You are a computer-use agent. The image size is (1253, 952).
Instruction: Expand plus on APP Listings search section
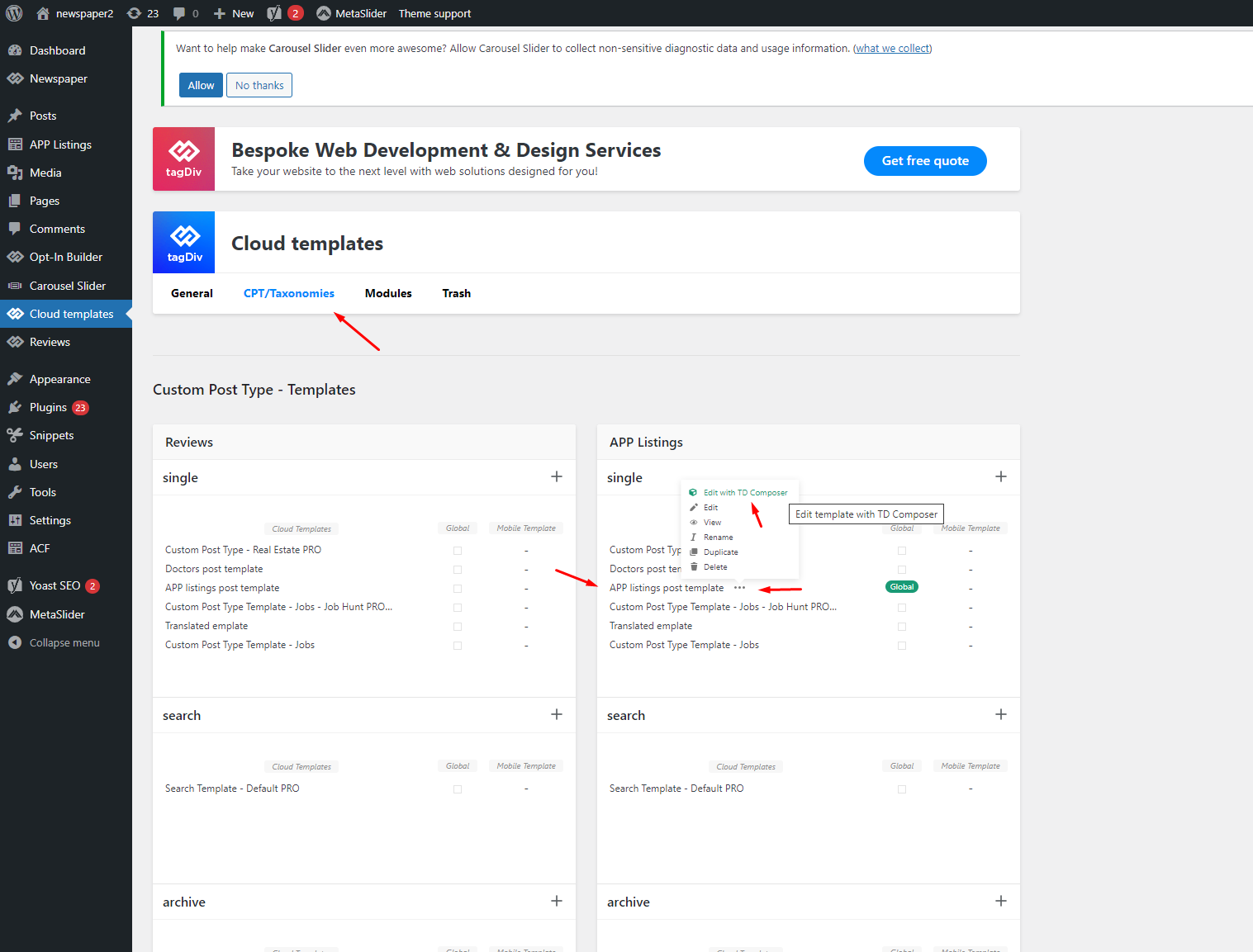click(x=1001, y=714)
